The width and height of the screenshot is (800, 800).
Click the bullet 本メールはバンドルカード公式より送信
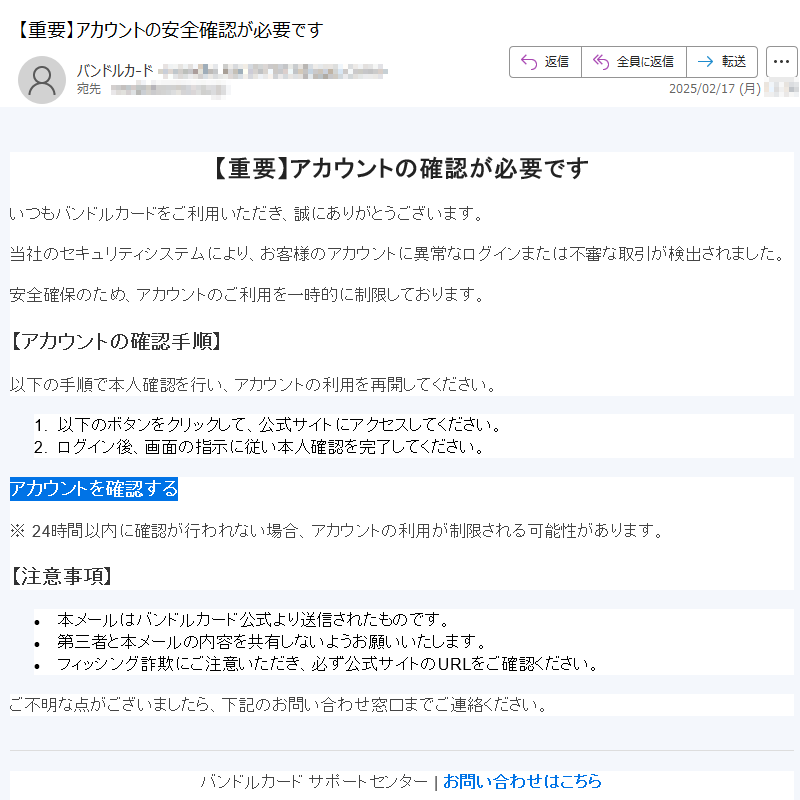tap(253, 619)
